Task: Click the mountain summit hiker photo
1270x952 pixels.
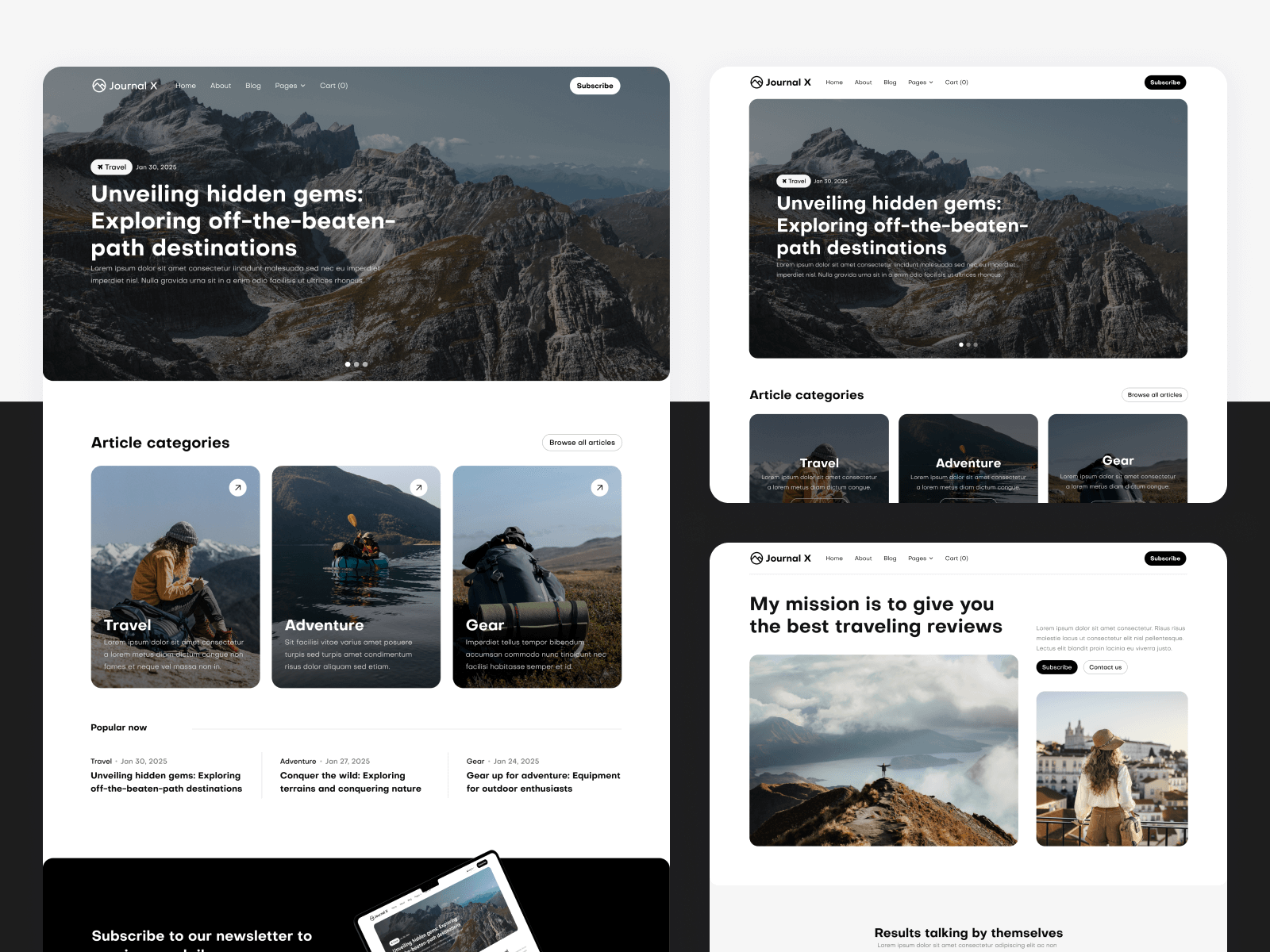Action: (883, 750)
